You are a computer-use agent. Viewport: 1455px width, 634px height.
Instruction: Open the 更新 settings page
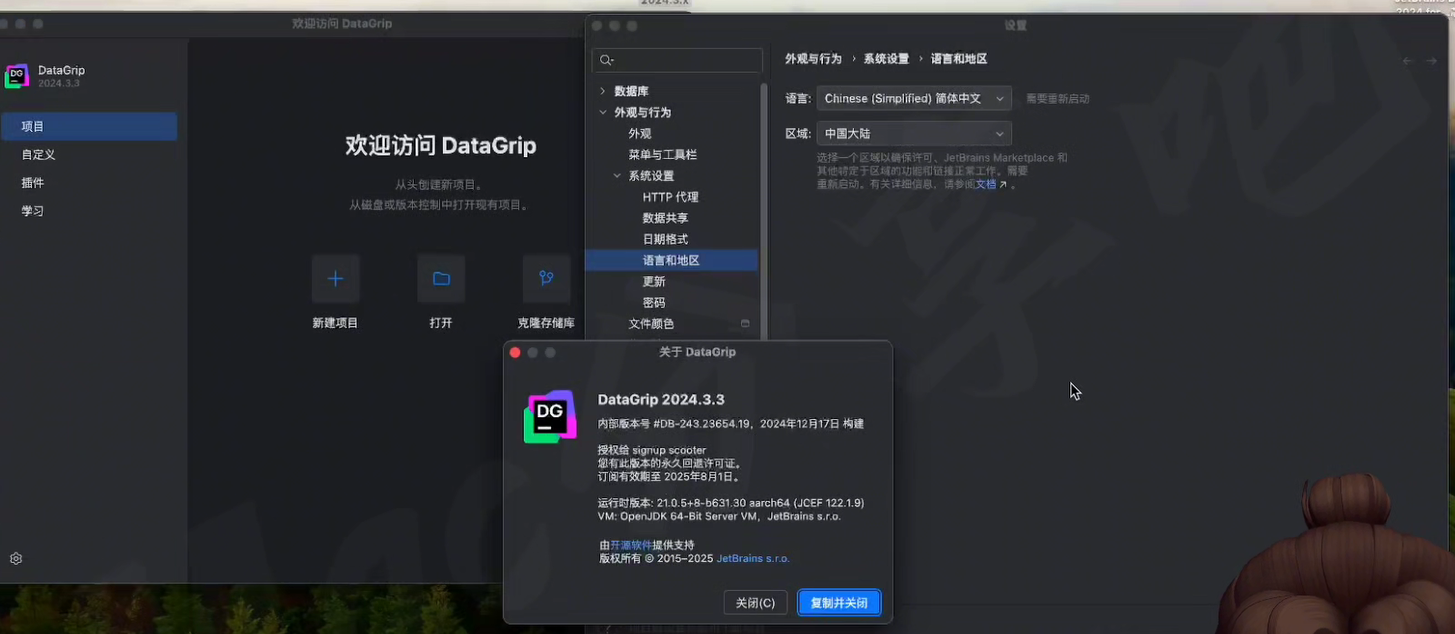tap(654, 281)
